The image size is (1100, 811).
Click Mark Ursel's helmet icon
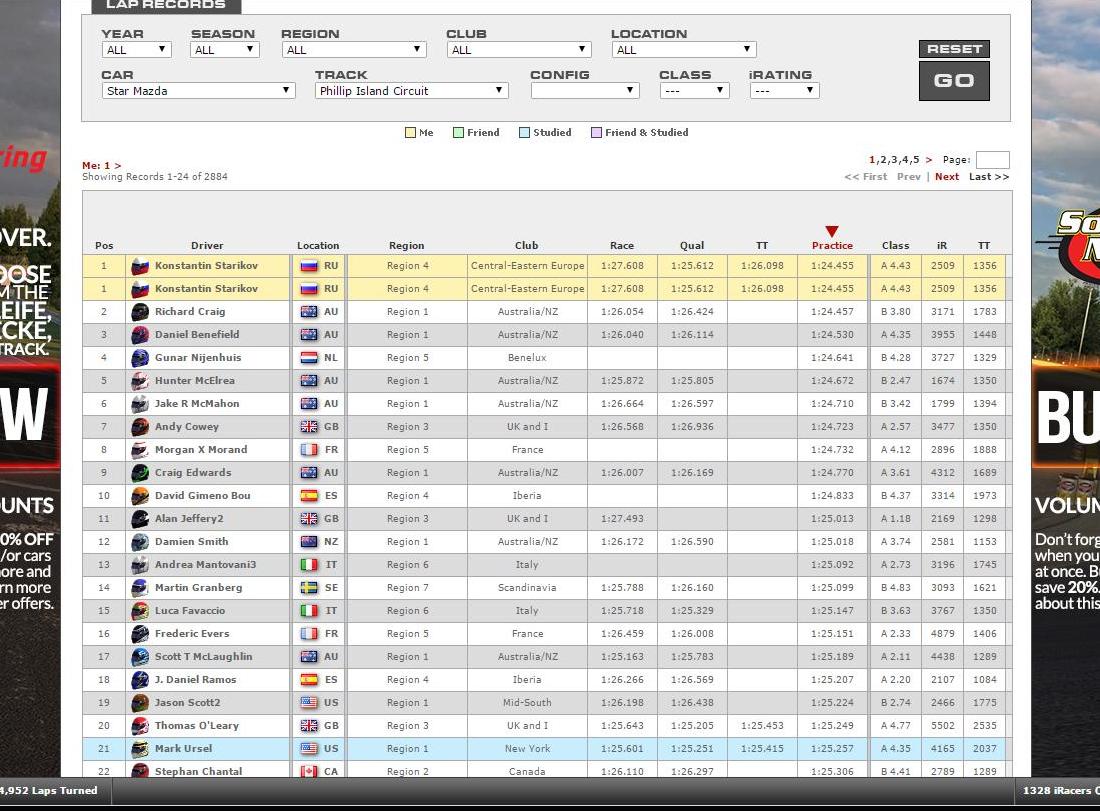pos(140,749)
